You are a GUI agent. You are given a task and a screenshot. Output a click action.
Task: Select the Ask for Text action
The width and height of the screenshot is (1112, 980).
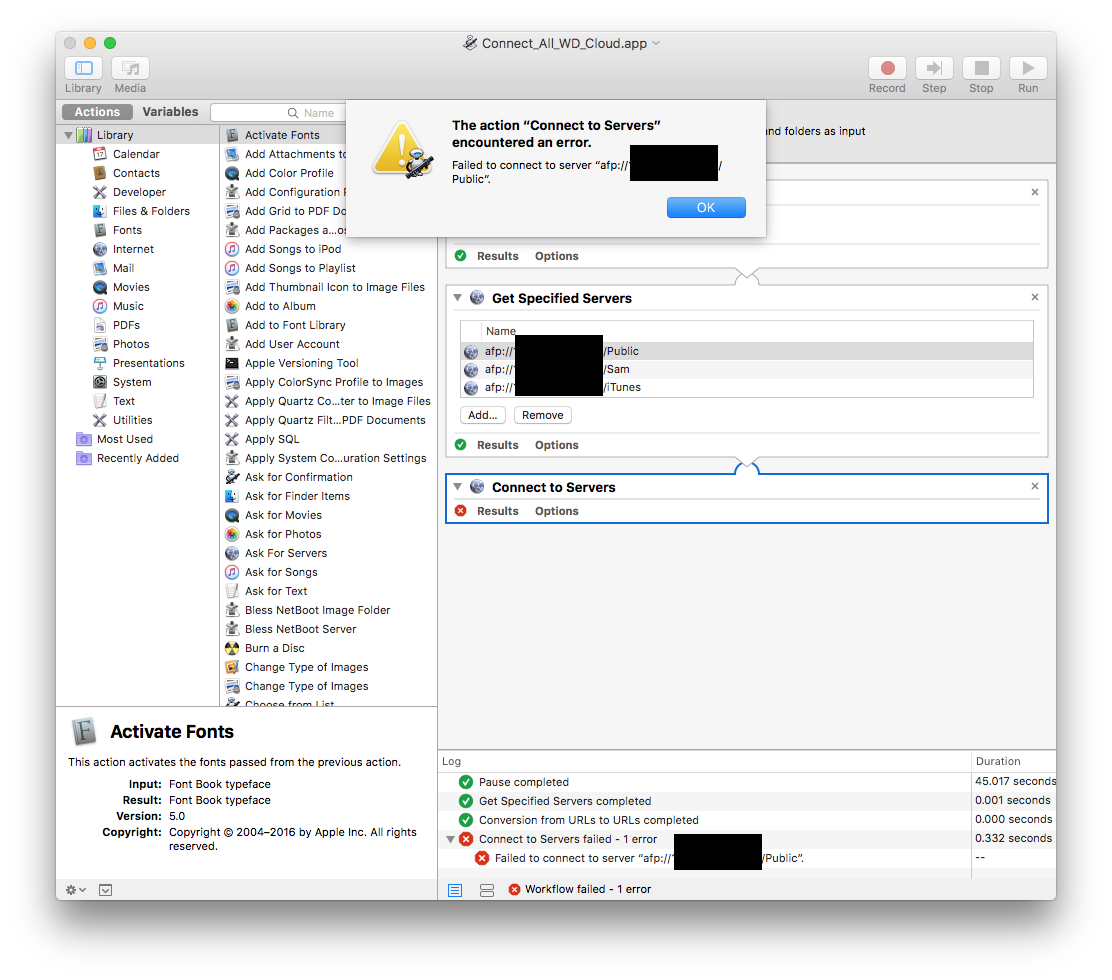pyautogui.click(x=276, y=591)
